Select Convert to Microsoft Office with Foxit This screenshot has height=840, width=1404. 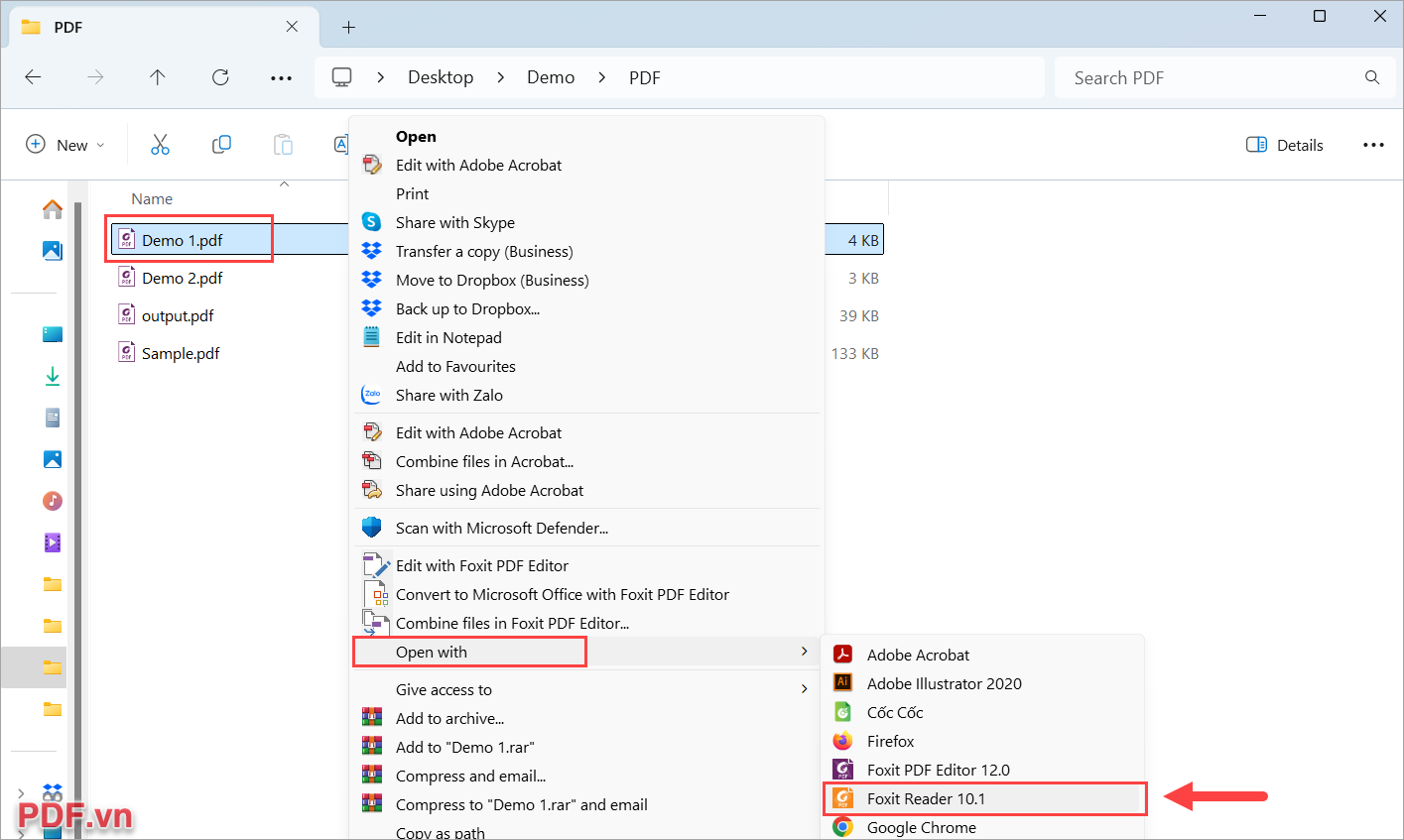pyautogui.click(x=587, y=595)
